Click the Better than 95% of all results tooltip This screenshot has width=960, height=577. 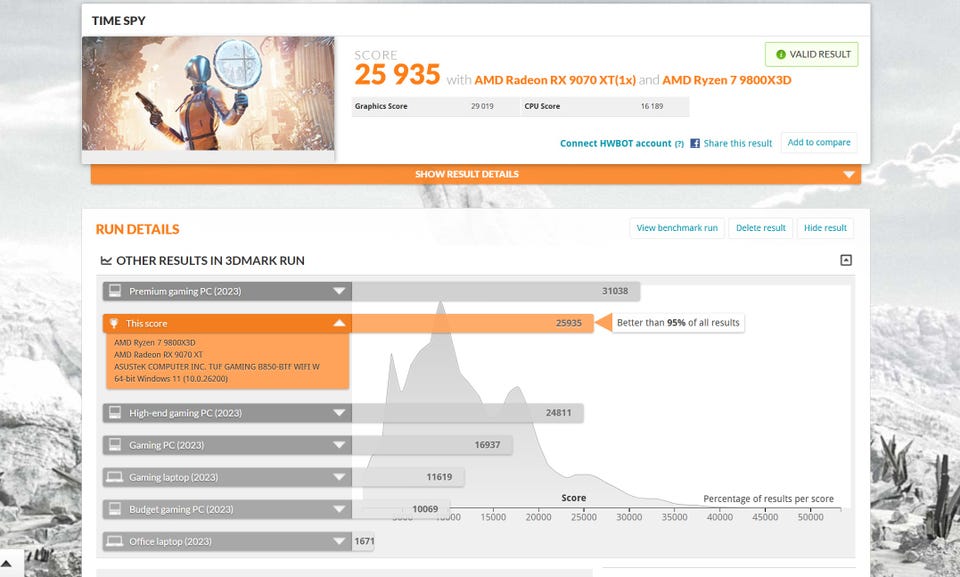(678, 323)
